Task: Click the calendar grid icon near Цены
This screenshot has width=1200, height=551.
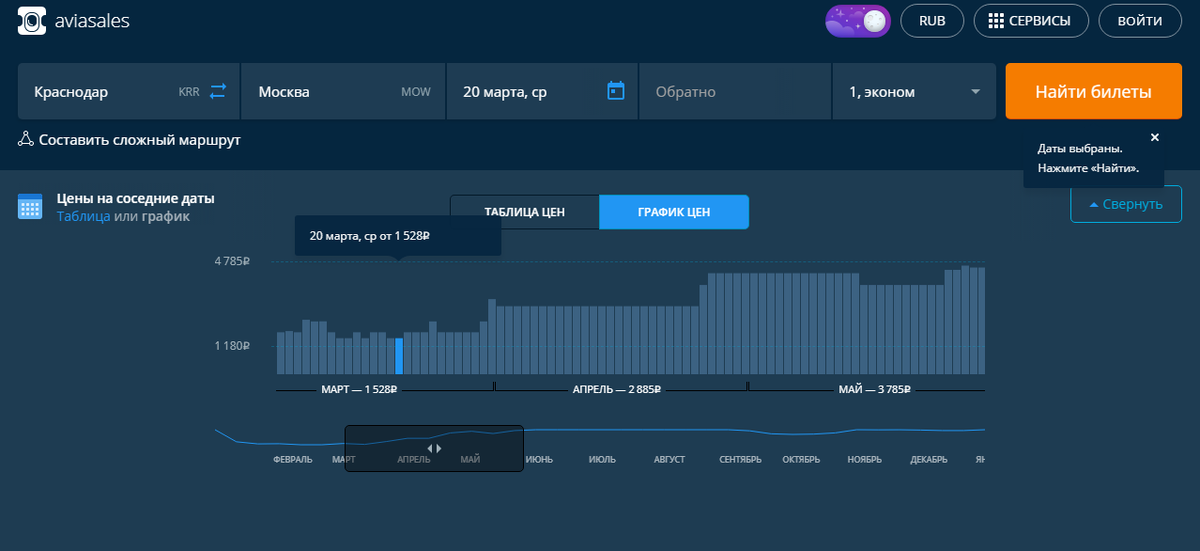Action: click(x=30, y=207)
